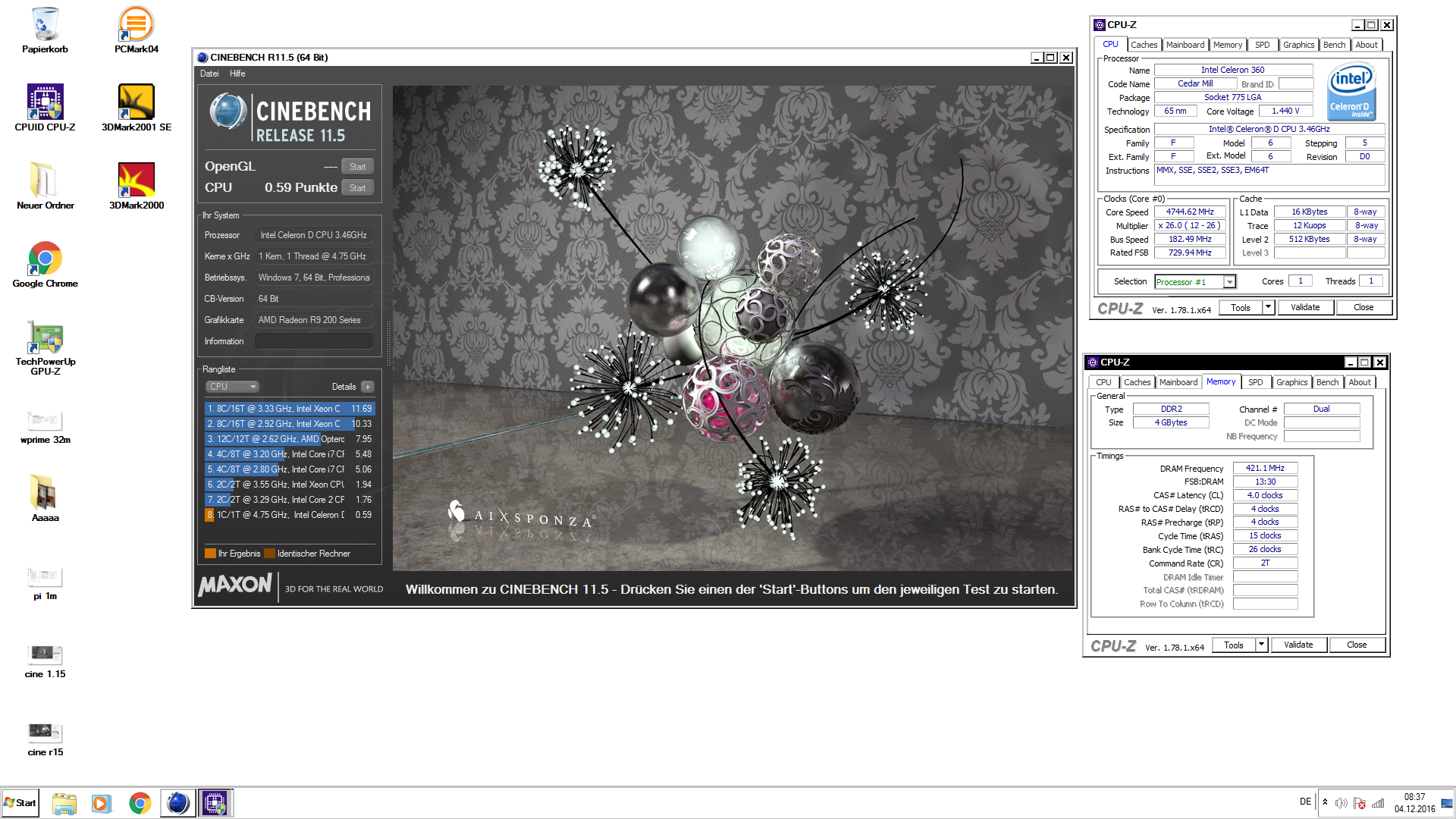Show hidden tray icons arrow
Screen dimensions: 1456x819
click(1325, 802)
